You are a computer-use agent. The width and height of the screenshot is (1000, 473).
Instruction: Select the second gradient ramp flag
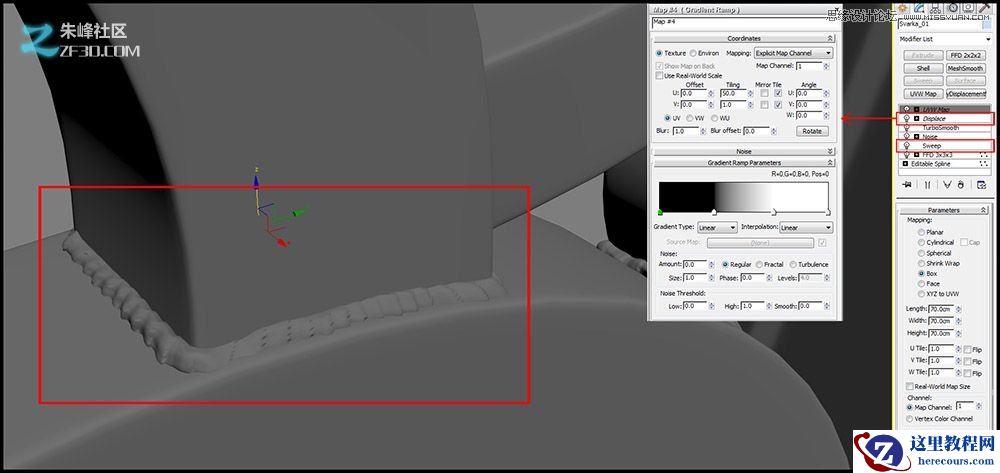pyautogui.click(x=714, y=212)
